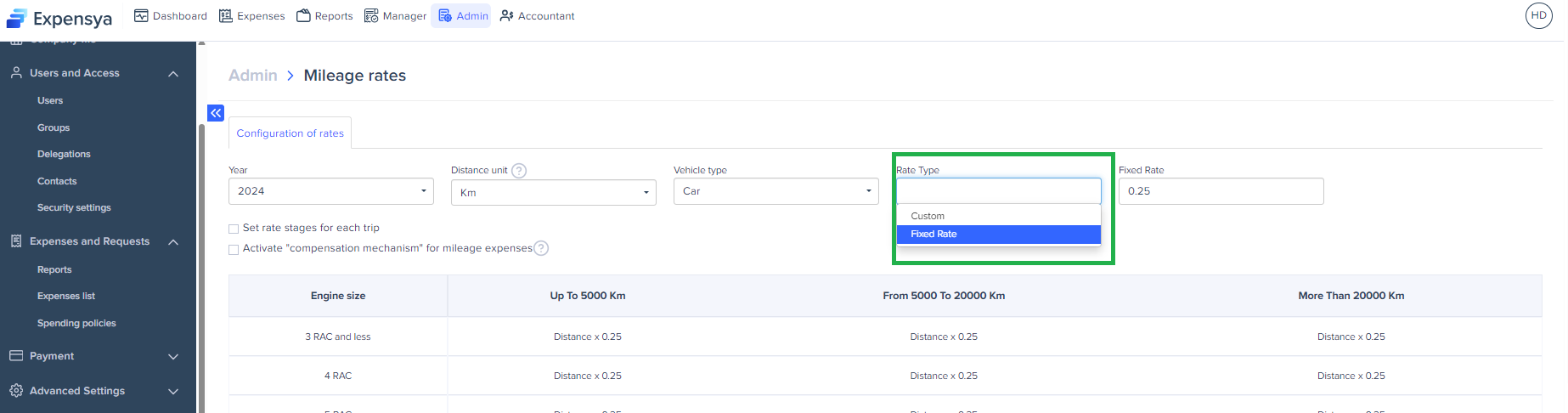This screenshot has width=1568, height=413.
Task: Click the Distance unit help icon
Action: tap(519, 171)
